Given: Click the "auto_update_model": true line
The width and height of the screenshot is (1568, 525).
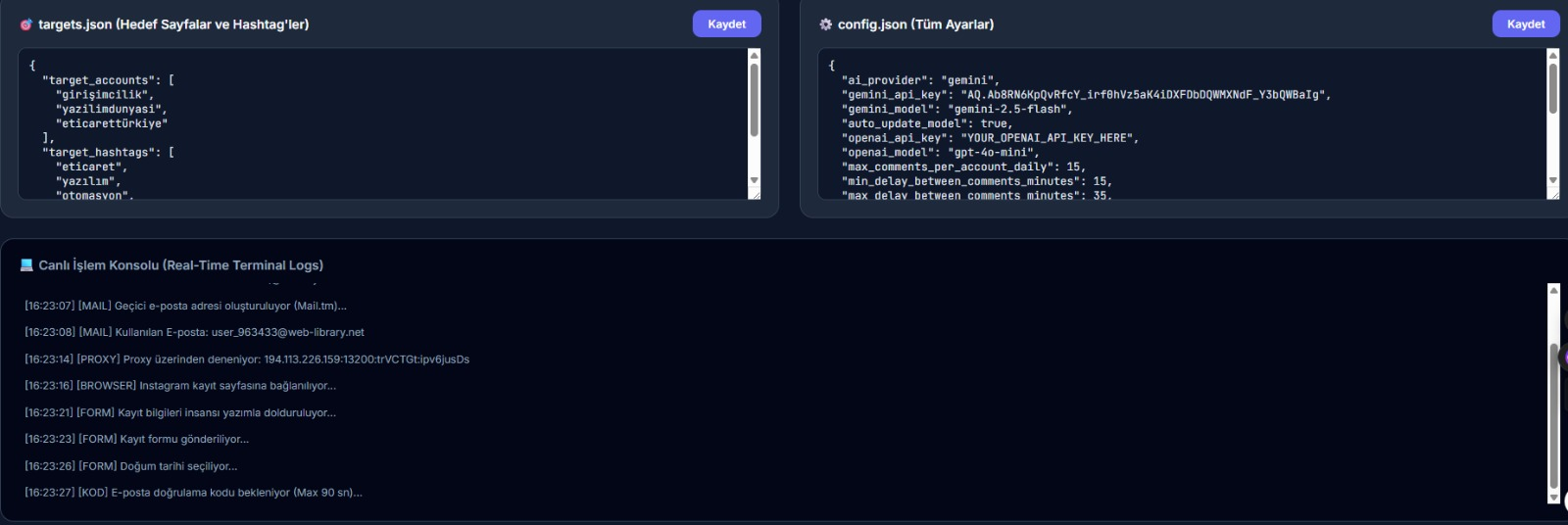Looking at the screenshot, I should (x=927, y=123).
